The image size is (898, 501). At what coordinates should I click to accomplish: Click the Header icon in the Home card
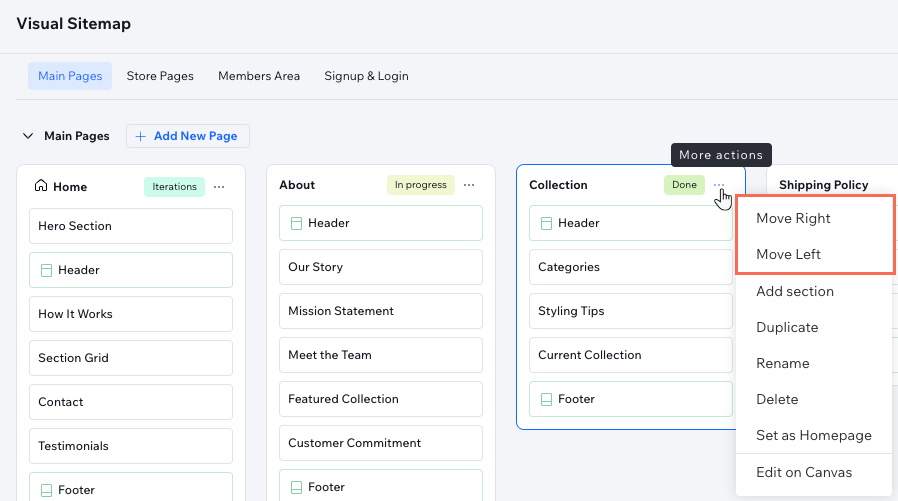point(46,270)
